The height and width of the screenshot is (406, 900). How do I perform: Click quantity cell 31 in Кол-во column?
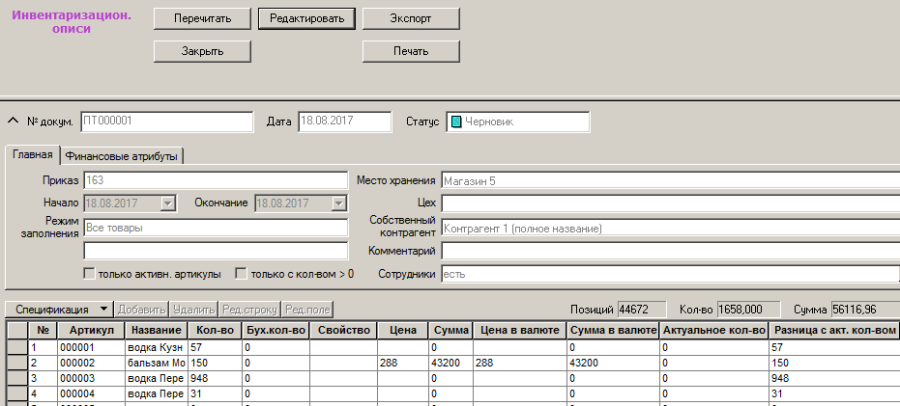click(x=215, y=394)
